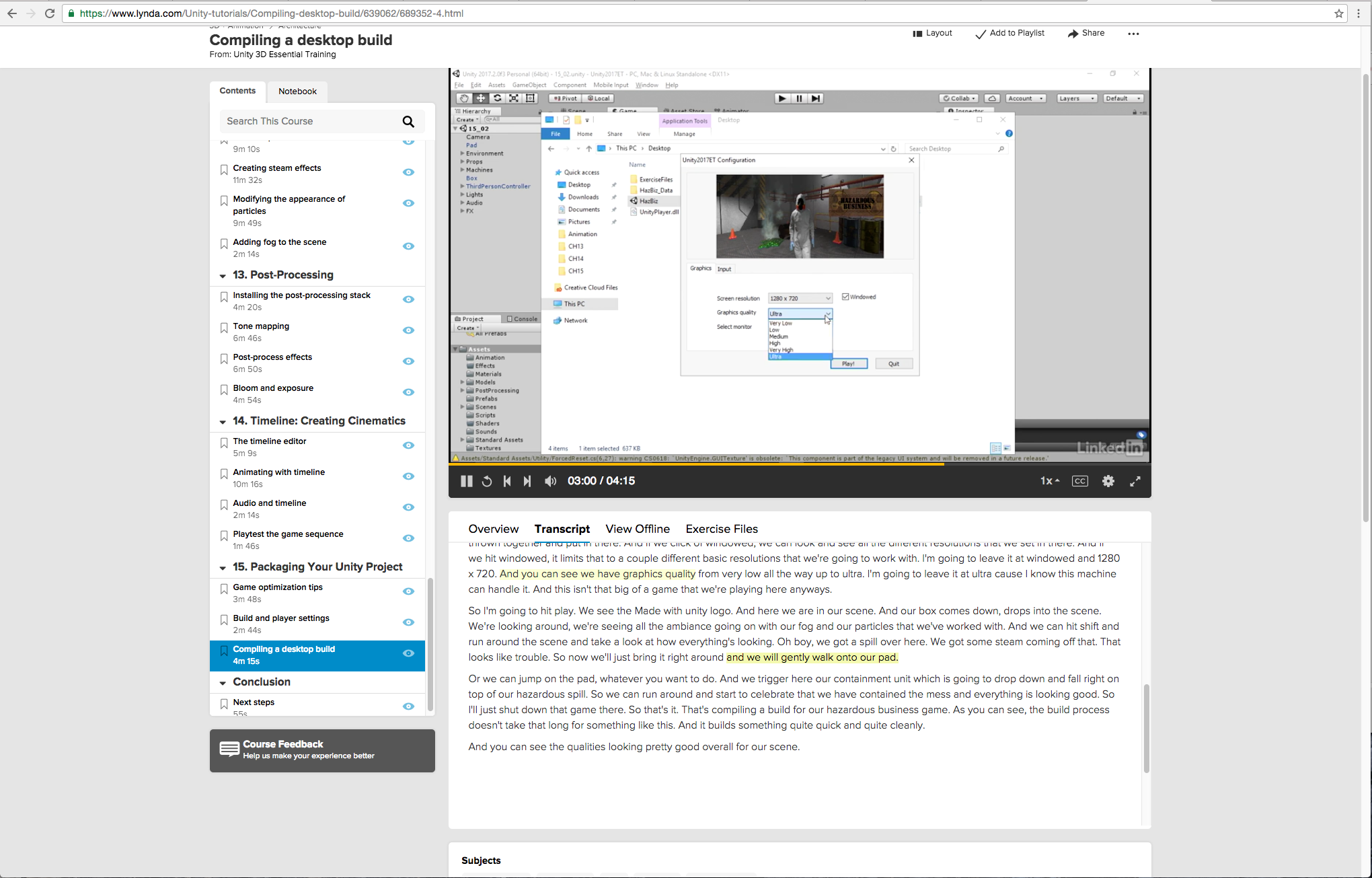This screenshot has width=1372, height=878.
Task: Open Chrome menu three dots
Action: click(x=1359, y=13)
